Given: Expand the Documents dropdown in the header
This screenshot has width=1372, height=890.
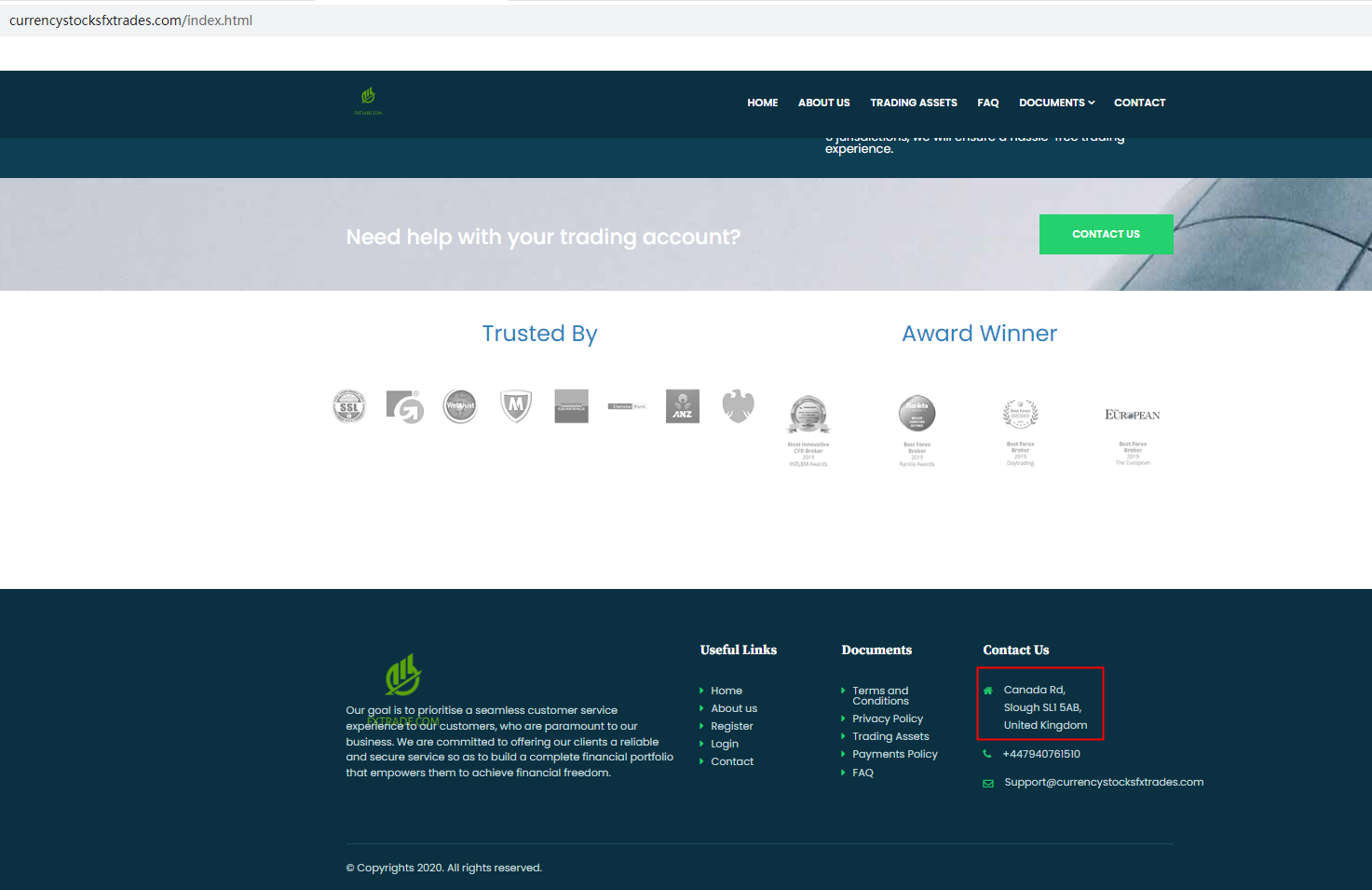Looking at the screenshot, I should tap(1056, 103).
